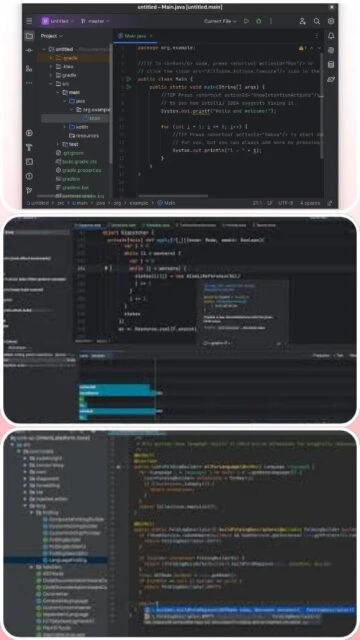360x640 pixels.
Task: Select the org.example package
Action: coord(93,109)
